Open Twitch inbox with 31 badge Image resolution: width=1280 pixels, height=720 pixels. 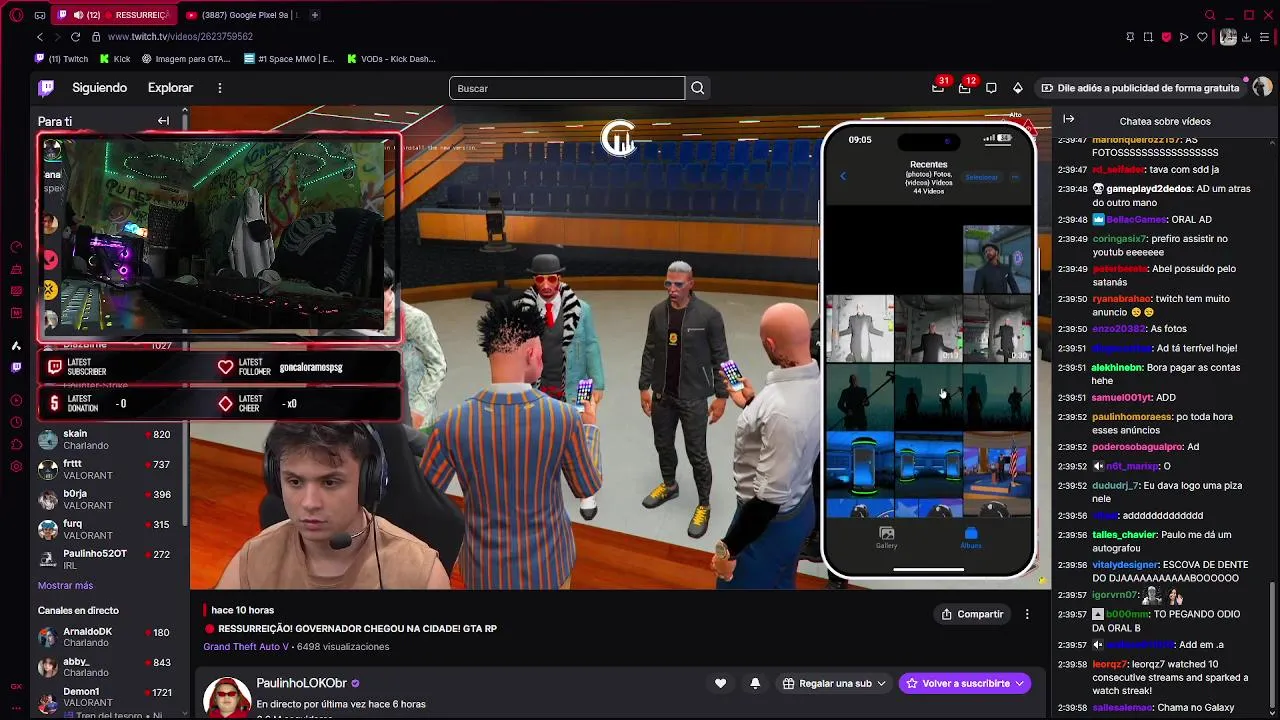pyautogui.click(x=938, y=88)
